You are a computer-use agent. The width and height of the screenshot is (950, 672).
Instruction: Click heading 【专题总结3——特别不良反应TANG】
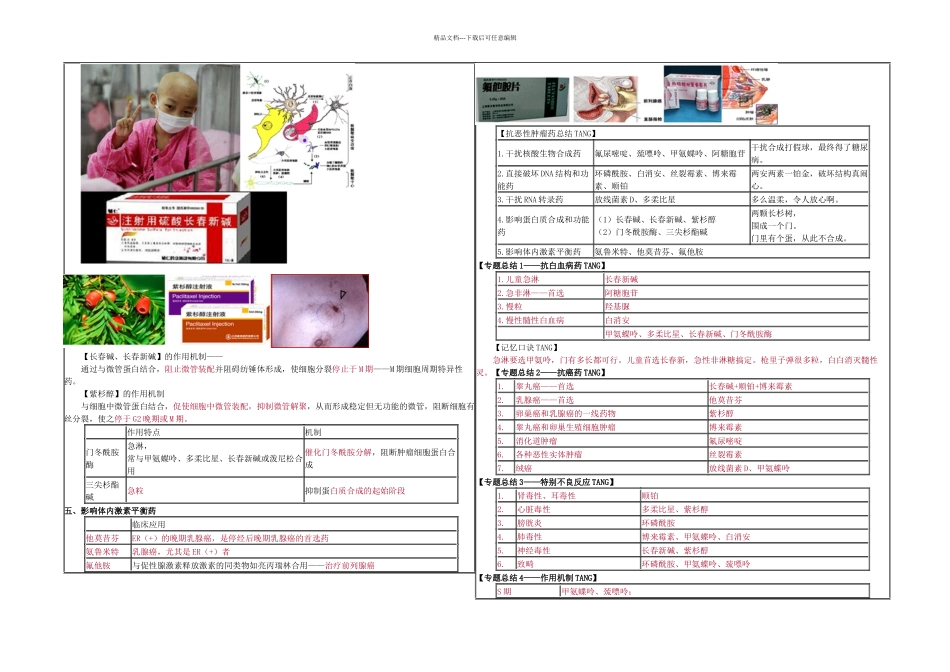point(546,482)
